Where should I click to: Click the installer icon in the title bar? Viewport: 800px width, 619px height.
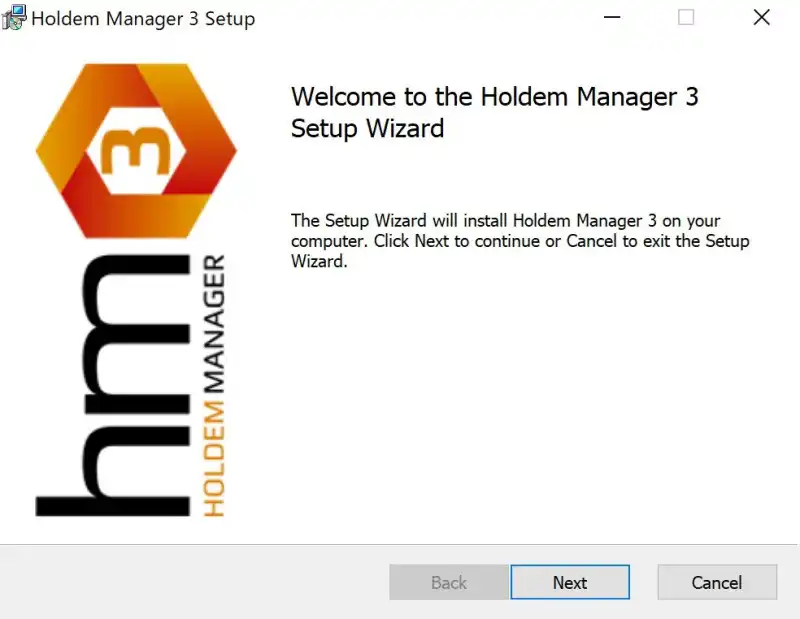point(14,17)
